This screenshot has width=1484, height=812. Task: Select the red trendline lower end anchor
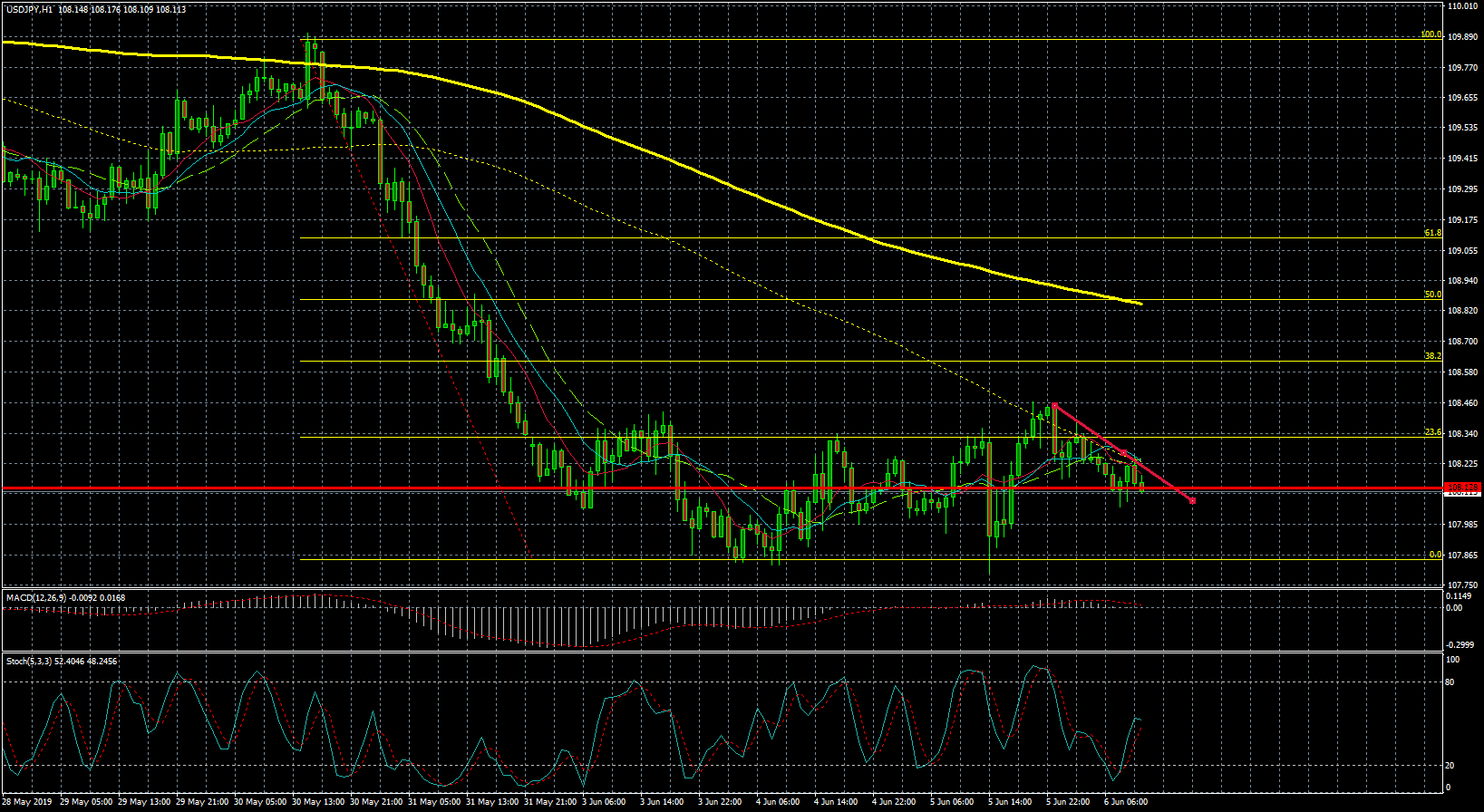click(1192, 500)
